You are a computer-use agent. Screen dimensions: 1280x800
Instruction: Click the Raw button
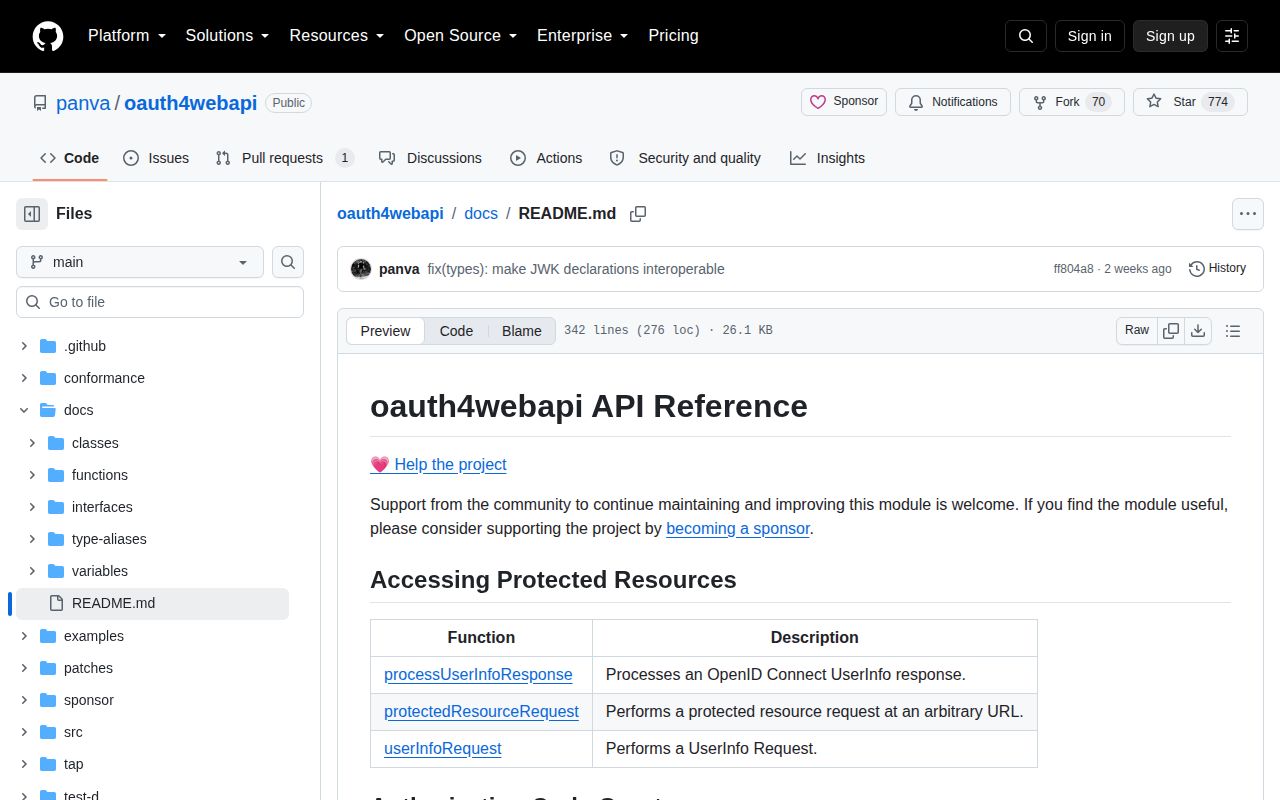coord(1137,331)
